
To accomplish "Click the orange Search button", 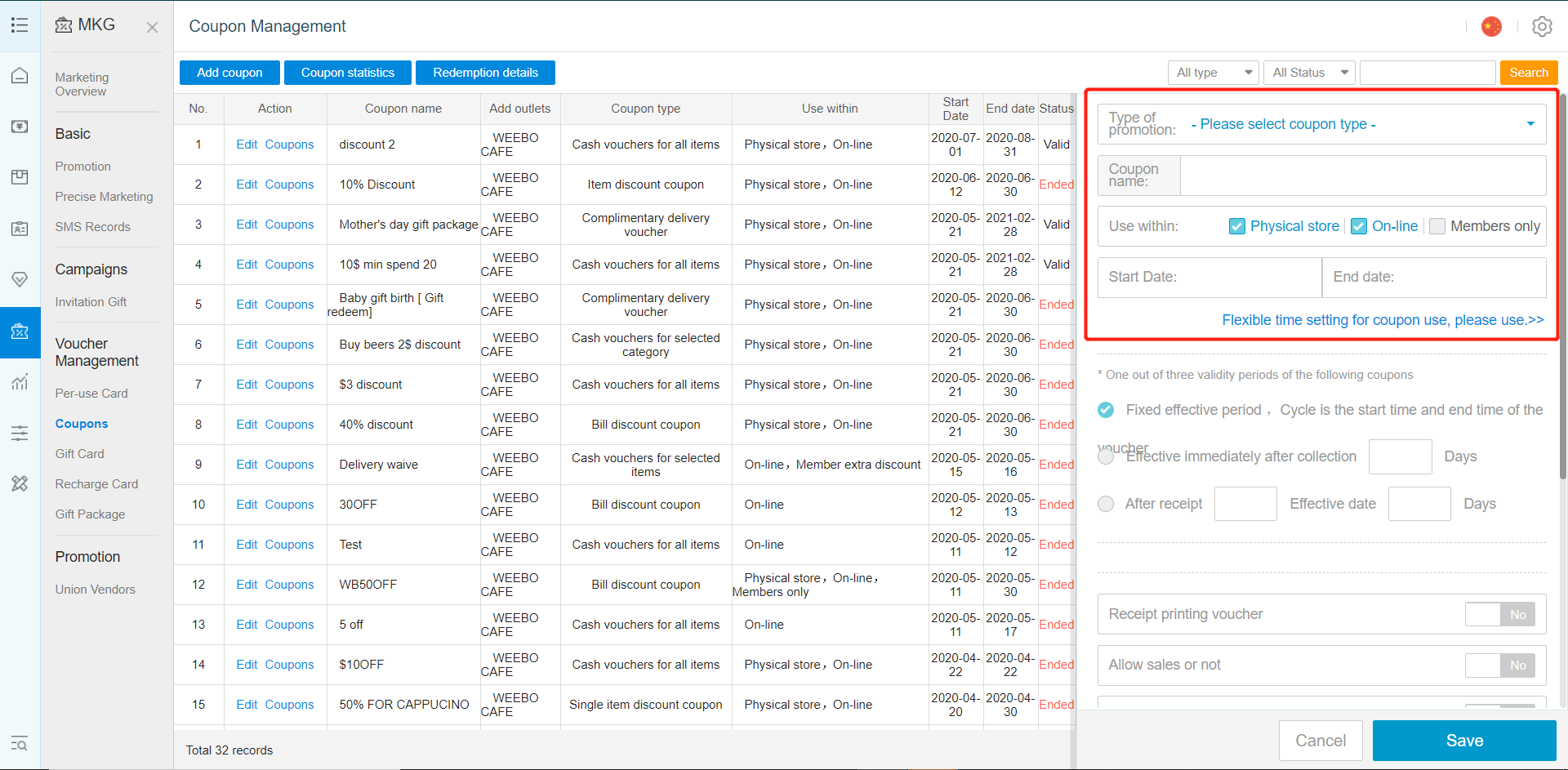I will (x=1529, y=73).
